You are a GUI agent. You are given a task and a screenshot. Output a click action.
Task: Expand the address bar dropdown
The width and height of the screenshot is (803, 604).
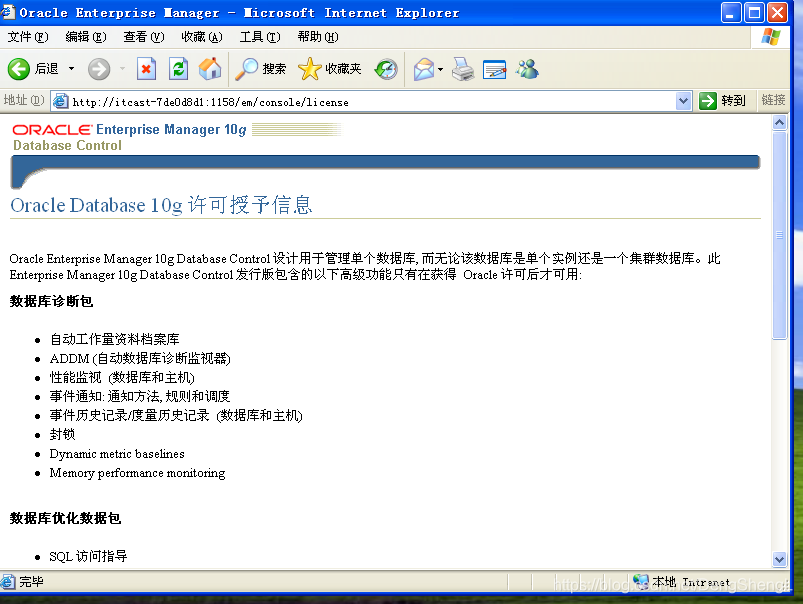pos(683,101)
